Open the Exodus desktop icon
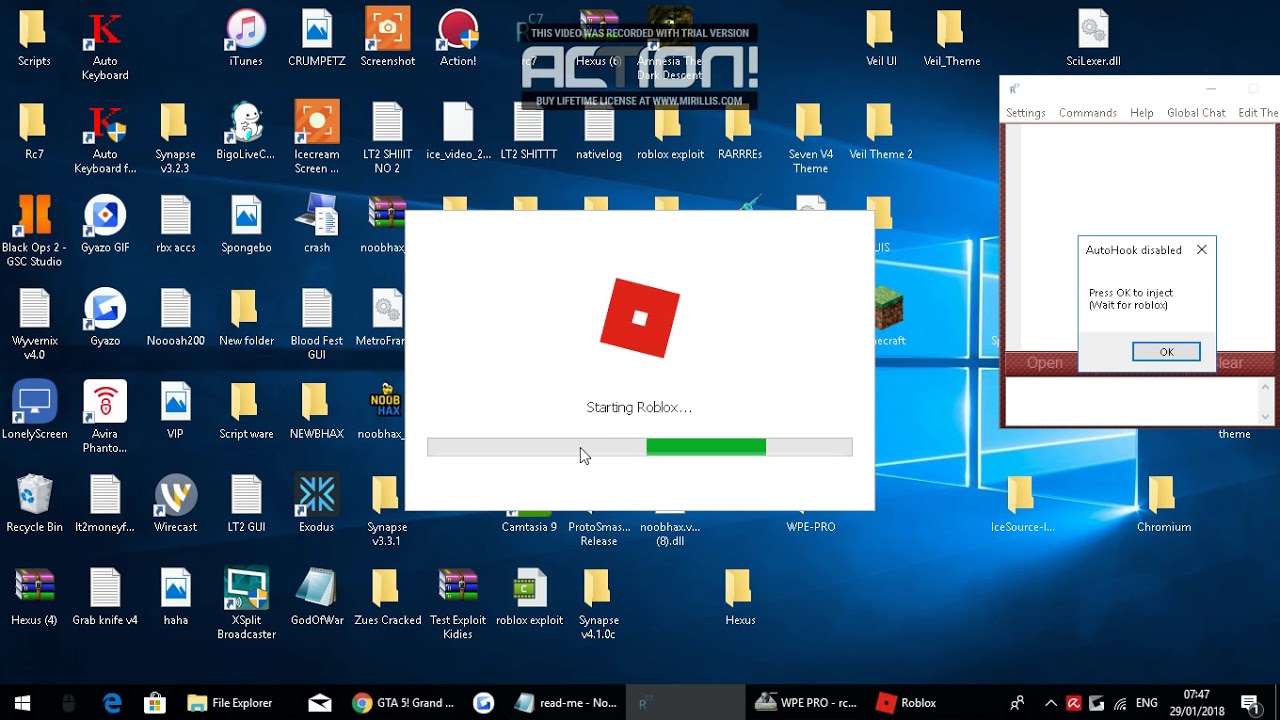The width and height of the screenshot is (1280, 720). tap(316, 503)
